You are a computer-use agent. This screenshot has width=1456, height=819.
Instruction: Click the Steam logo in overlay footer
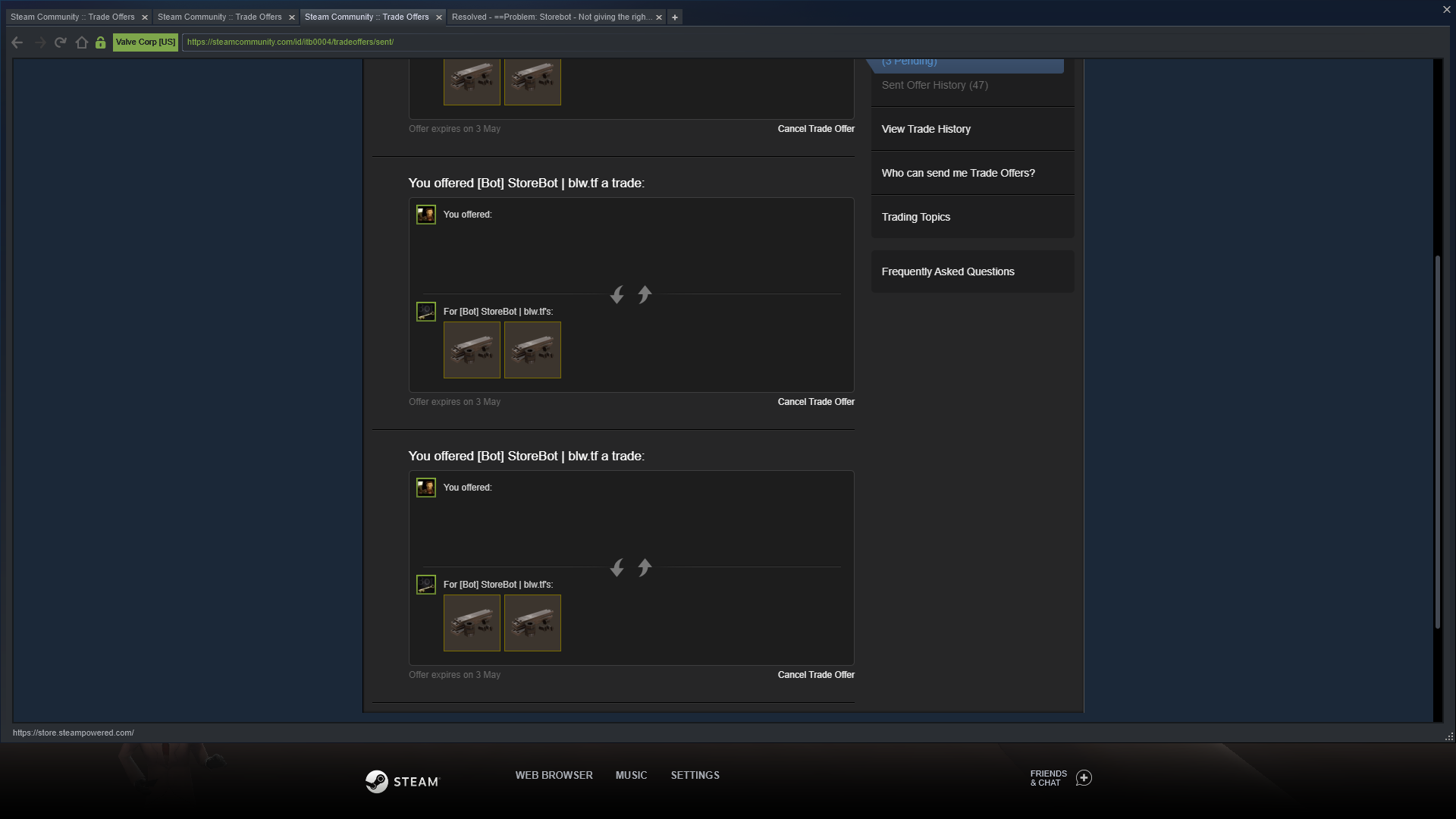[402, 781]
